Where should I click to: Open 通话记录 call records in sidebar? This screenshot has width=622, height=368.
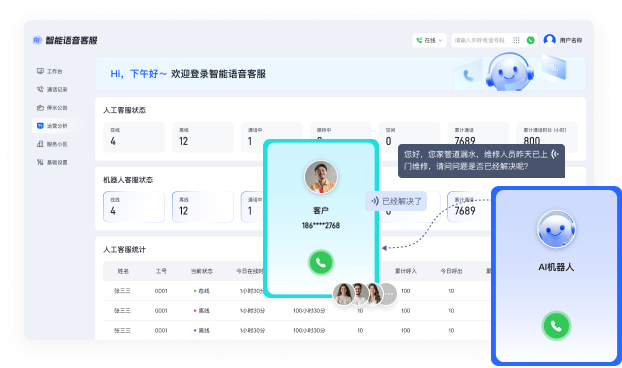point(52,90)
